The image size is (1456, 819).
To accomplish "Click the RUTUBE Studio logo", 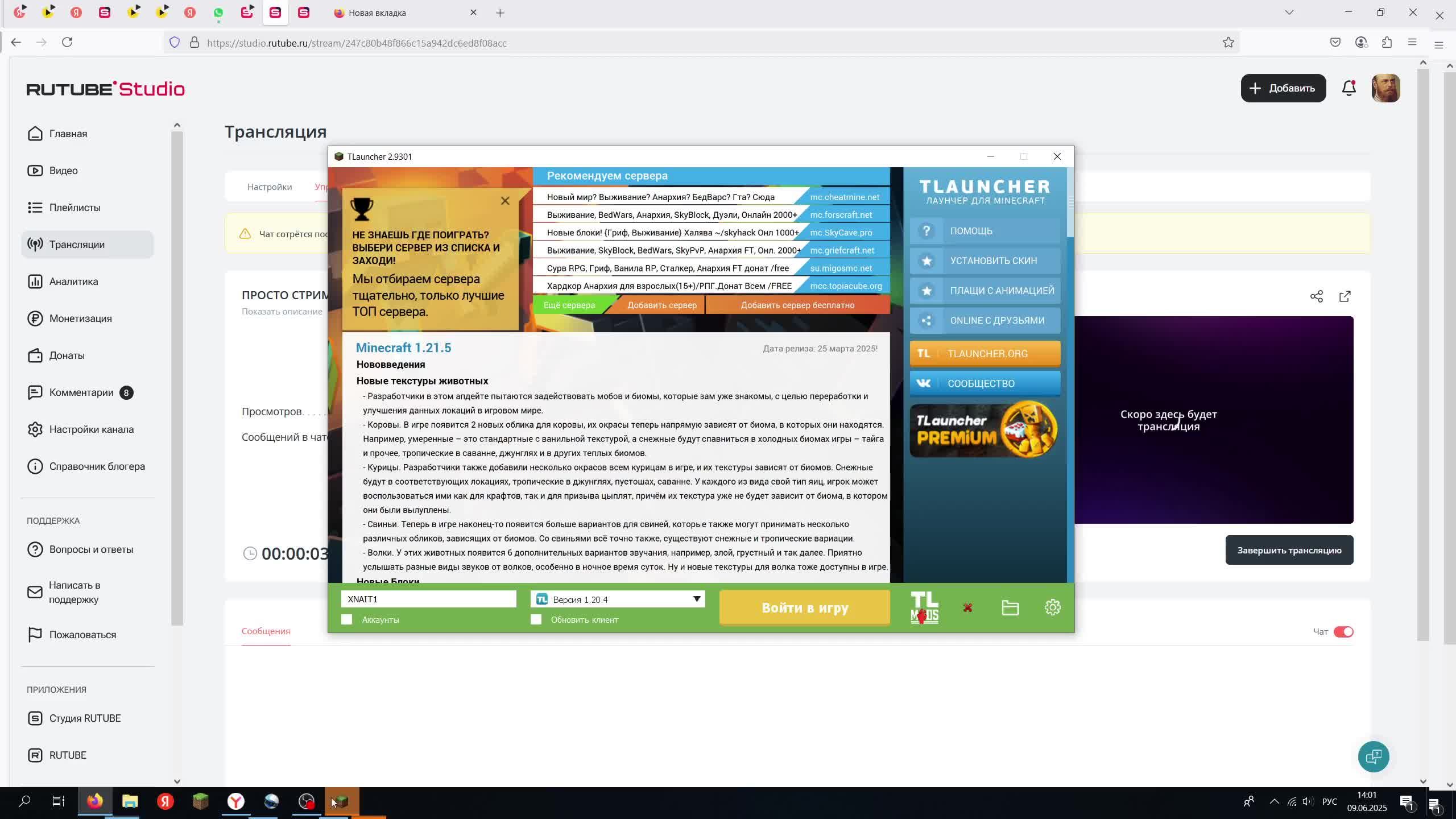I will (106, 89).
